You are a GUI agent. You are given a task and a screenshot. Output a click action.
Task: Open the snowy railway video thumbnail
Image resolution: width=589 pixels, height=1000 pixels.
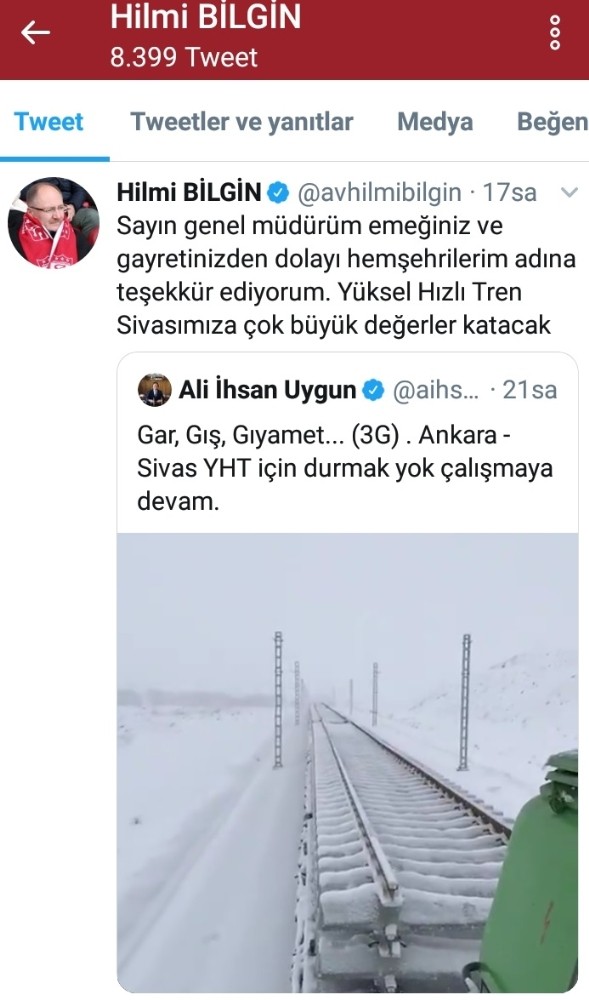tap(347, 762)
